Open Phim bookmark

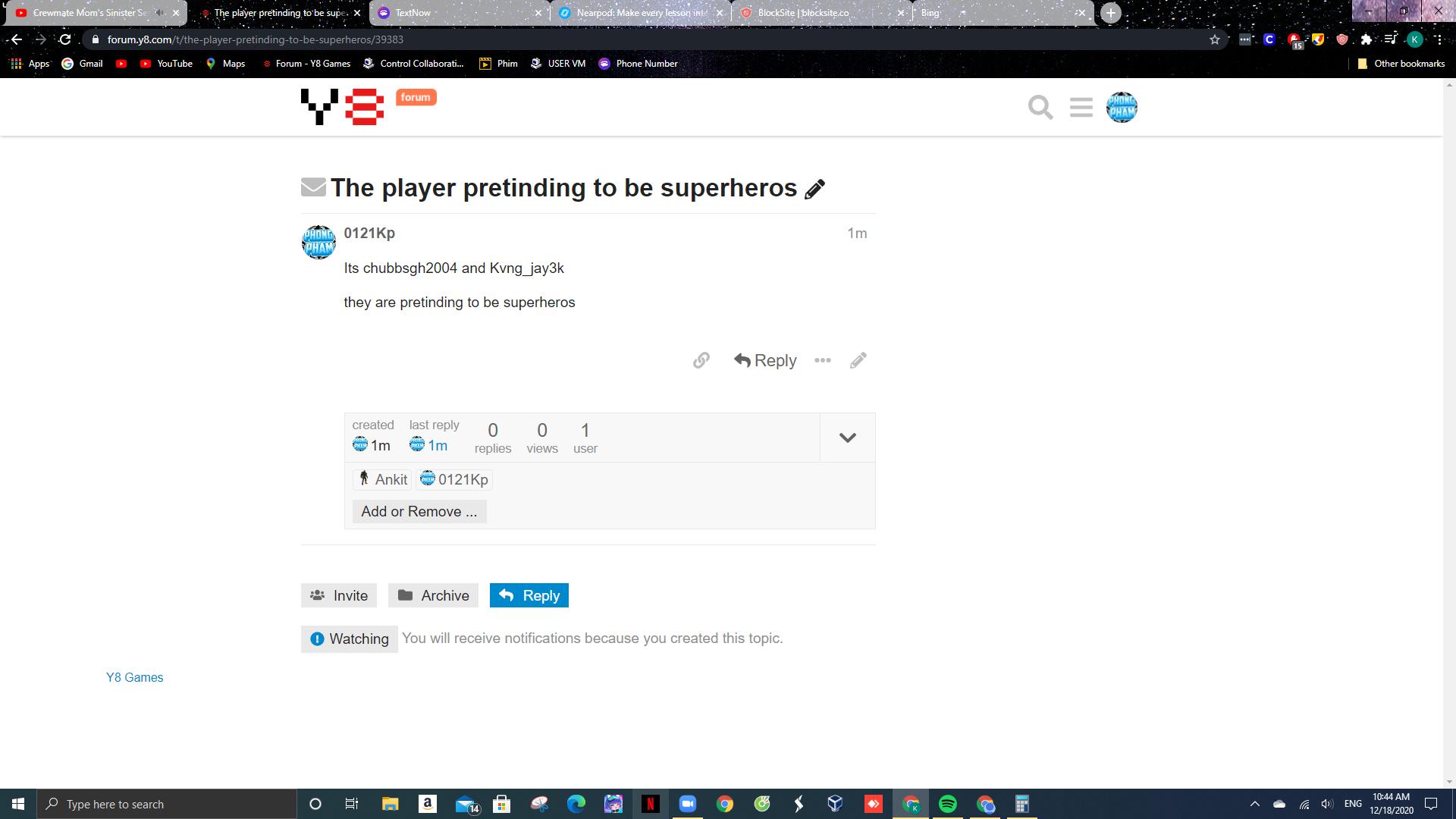498,64
